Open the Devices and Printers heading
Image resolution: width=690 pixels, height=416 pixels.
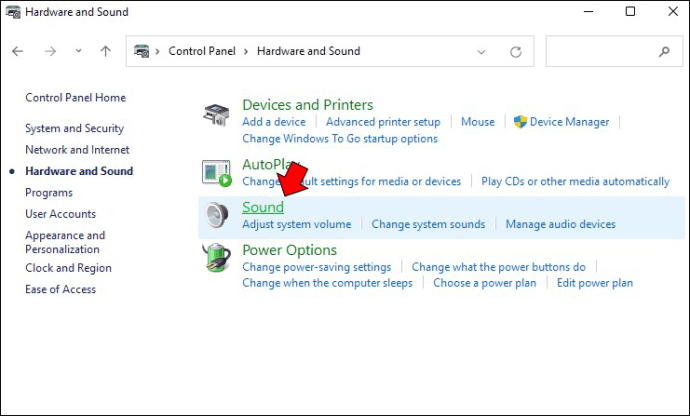[x=308, y=105]
